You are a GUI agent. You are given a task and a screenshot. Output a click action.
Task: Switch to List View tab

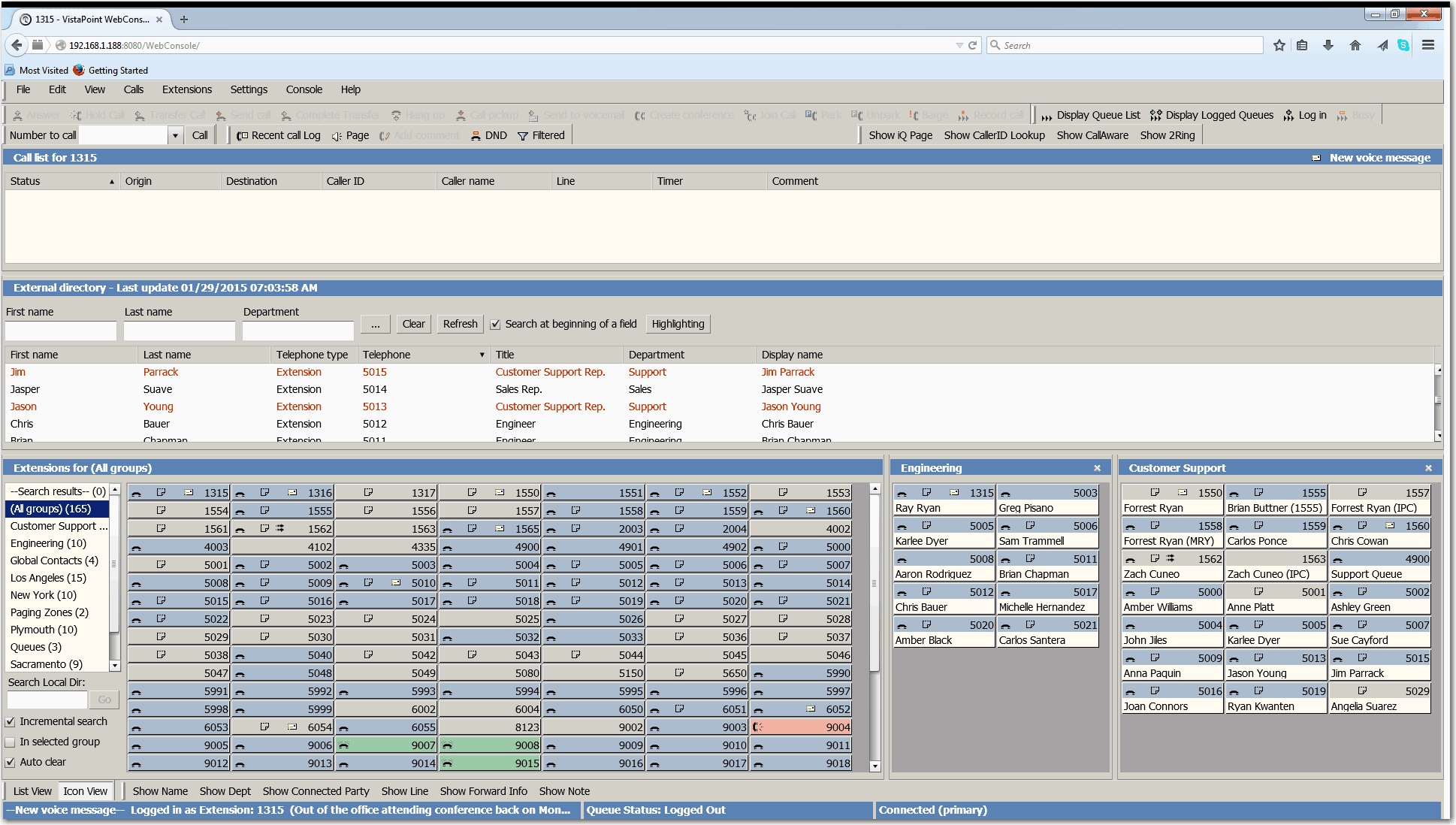[32, 791]
